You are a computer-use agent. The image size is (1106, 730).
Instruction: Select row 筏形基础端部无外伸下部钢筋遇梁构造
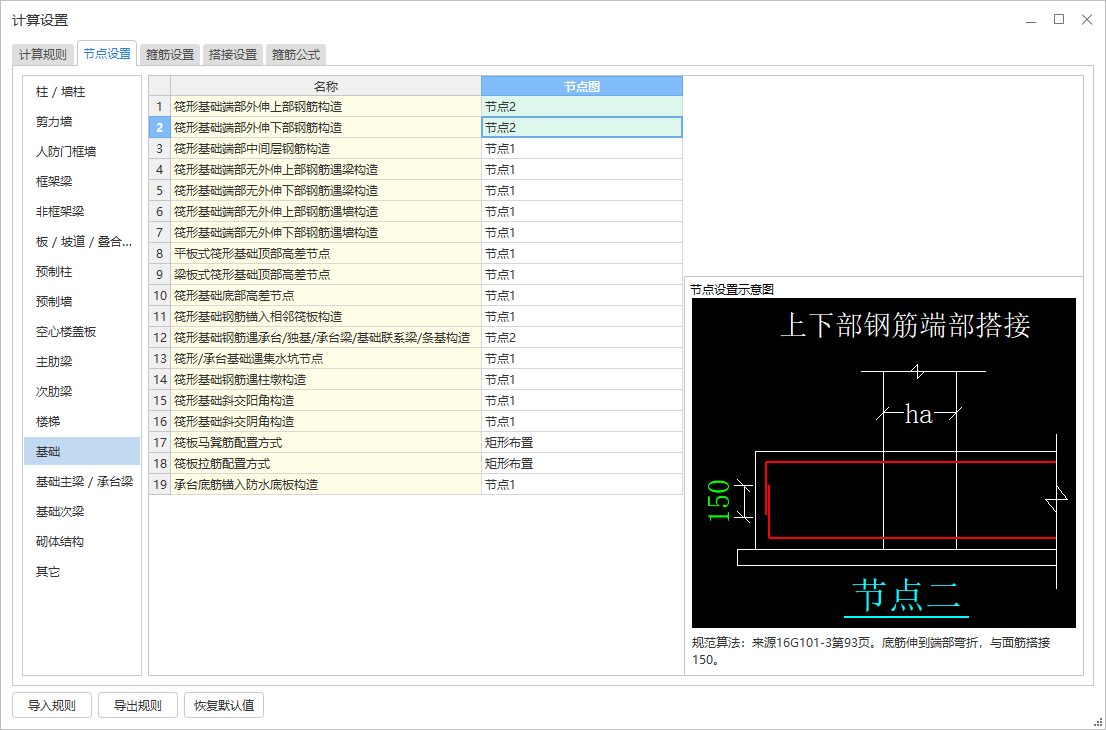pos(326,190)
